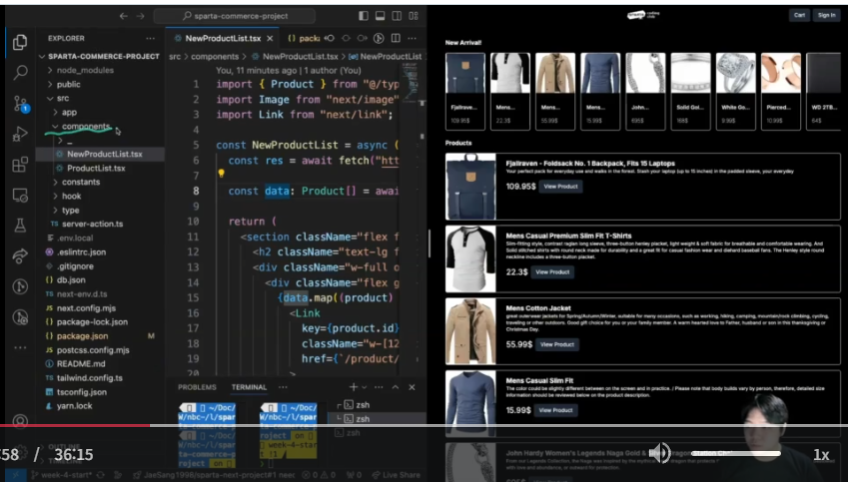Image resolution: width=848 pixels, height=482 pixels.
Task: View Product for 22.3$ Slim Fit T-Shirts
Action: point(552,272)
